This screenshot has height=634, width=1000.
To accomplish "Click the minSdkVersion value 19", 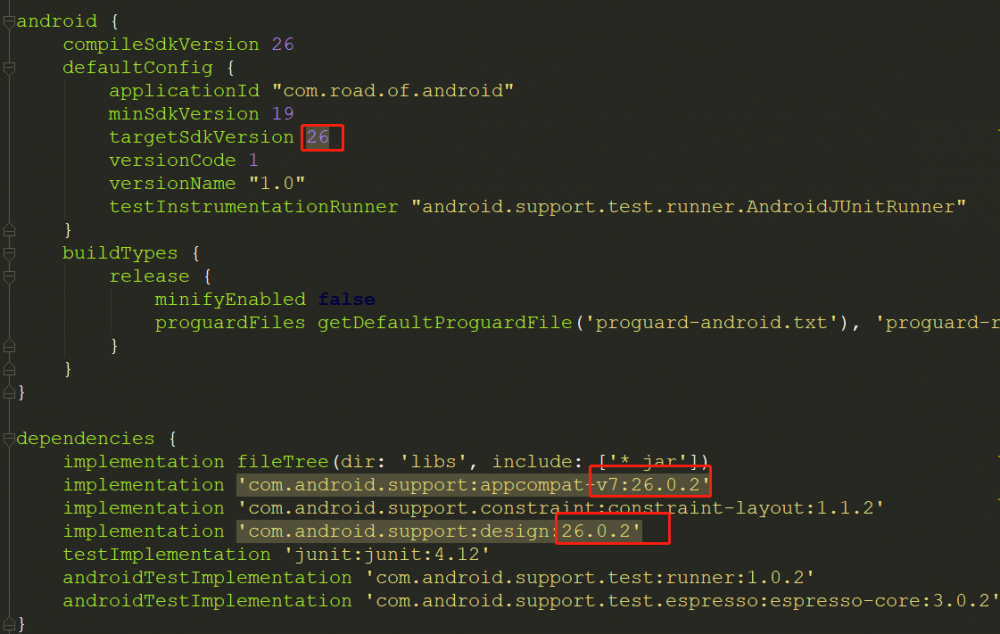I will pos(281,113).
